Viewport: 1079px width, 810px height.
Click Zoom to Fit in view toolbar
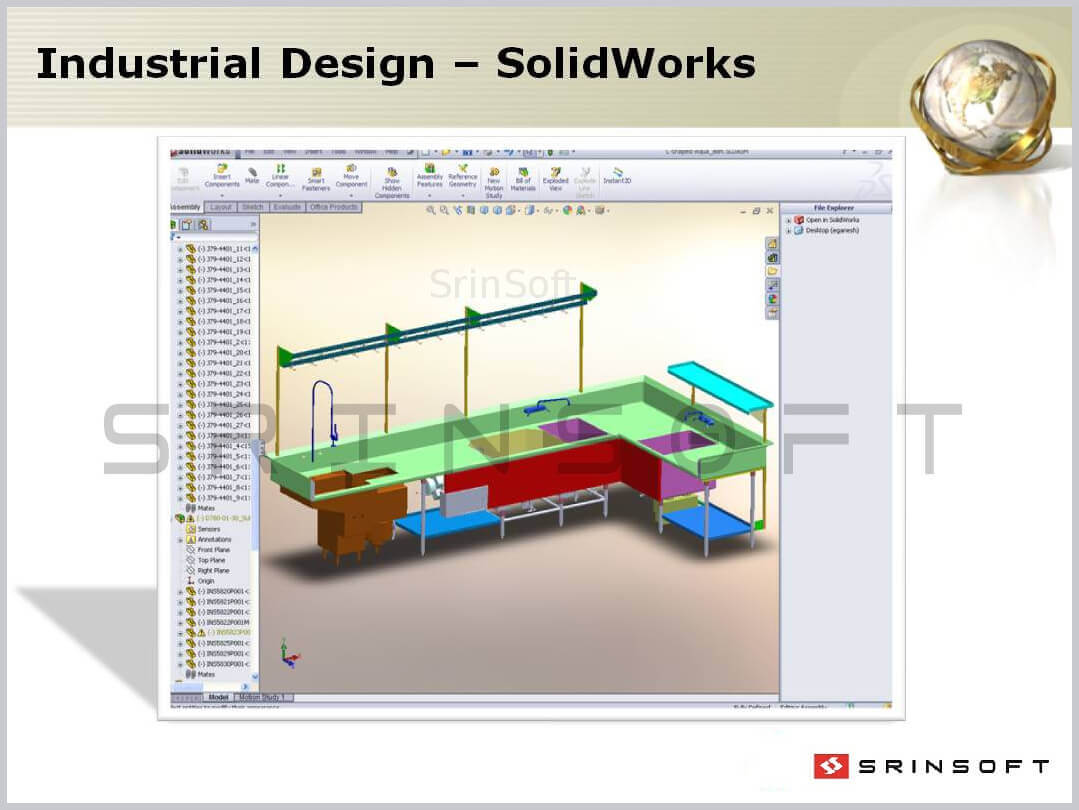[x=431, y=211]
